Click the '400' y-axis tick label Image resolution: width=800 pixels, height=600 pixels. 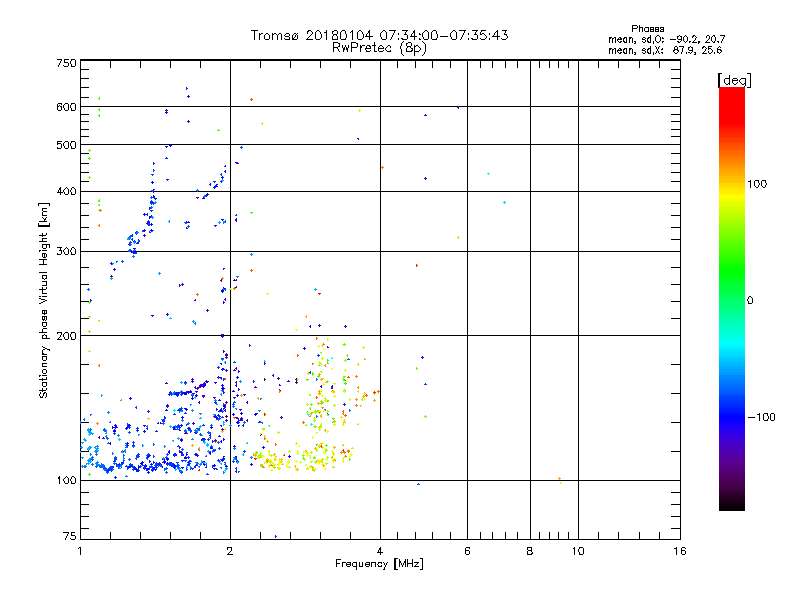[66, 192]
